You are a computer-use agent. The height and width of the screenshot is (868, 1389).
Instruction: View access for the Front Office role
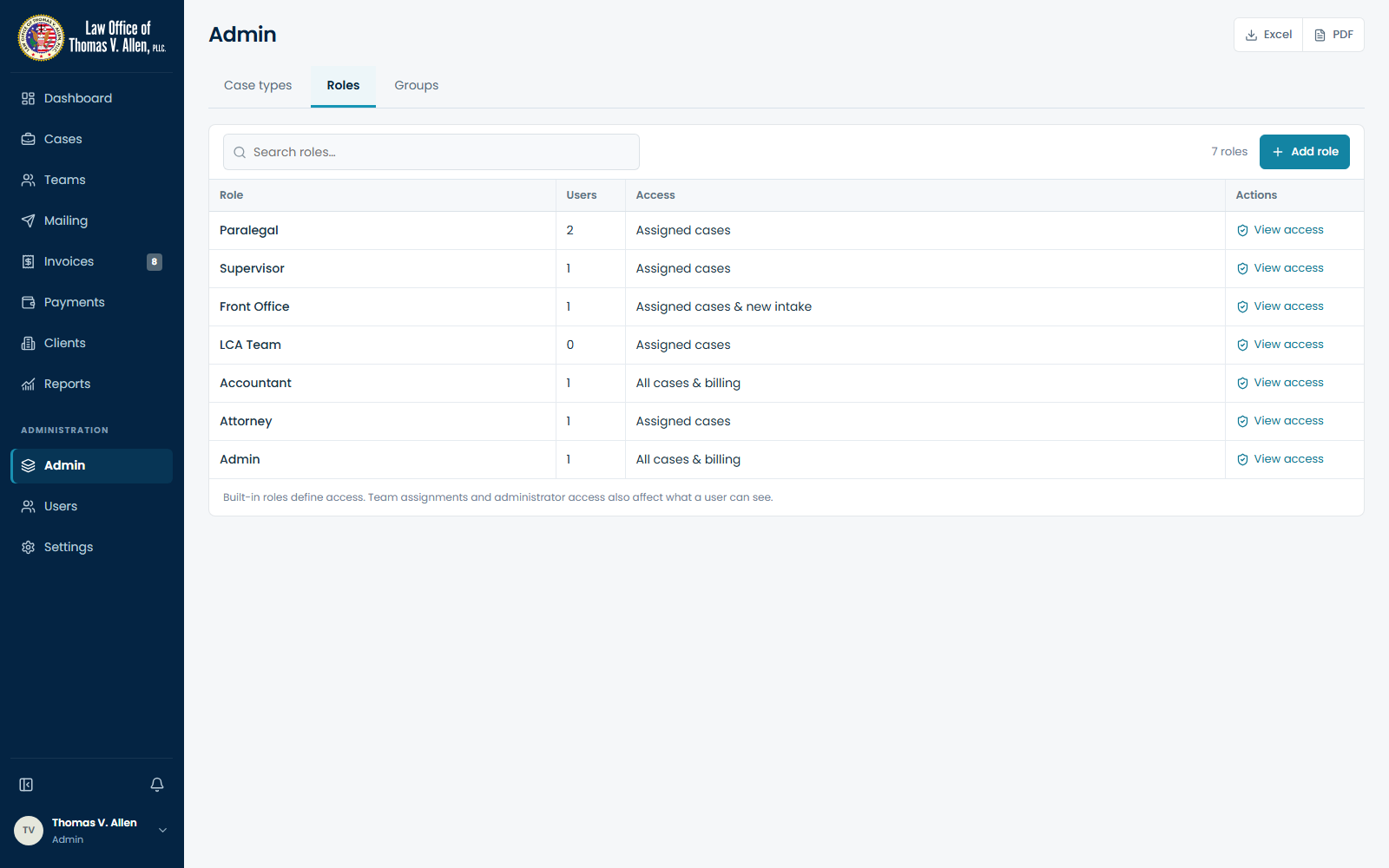(1280, 306)
